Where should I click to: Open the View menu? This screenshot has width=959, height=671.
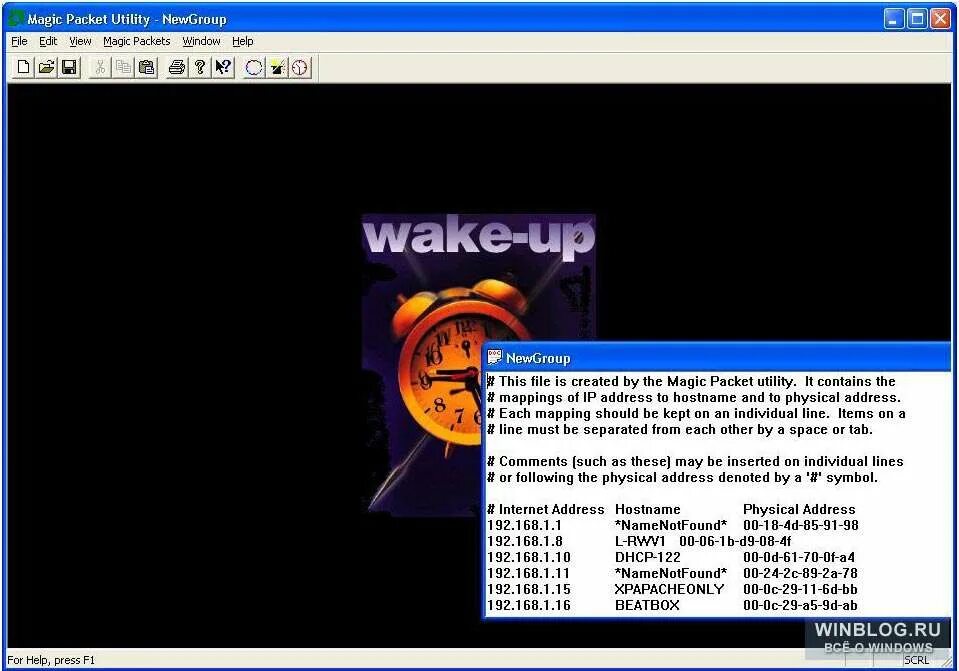click(x=79, y=41)
